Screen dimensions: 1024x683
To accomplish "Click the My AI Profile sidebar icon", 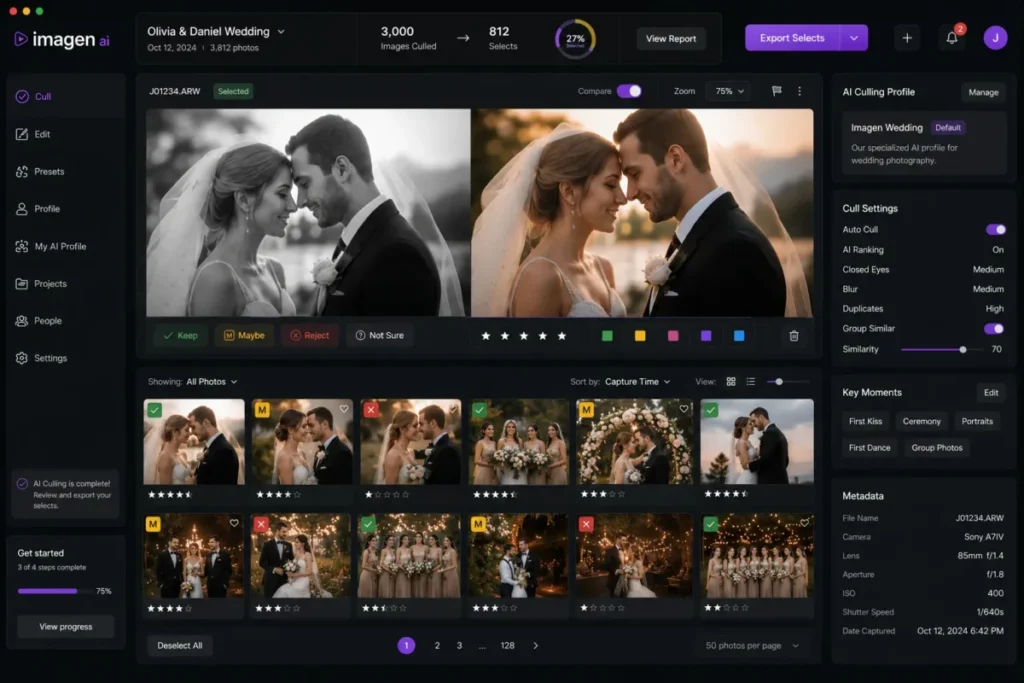I will [x=22, y=246].
